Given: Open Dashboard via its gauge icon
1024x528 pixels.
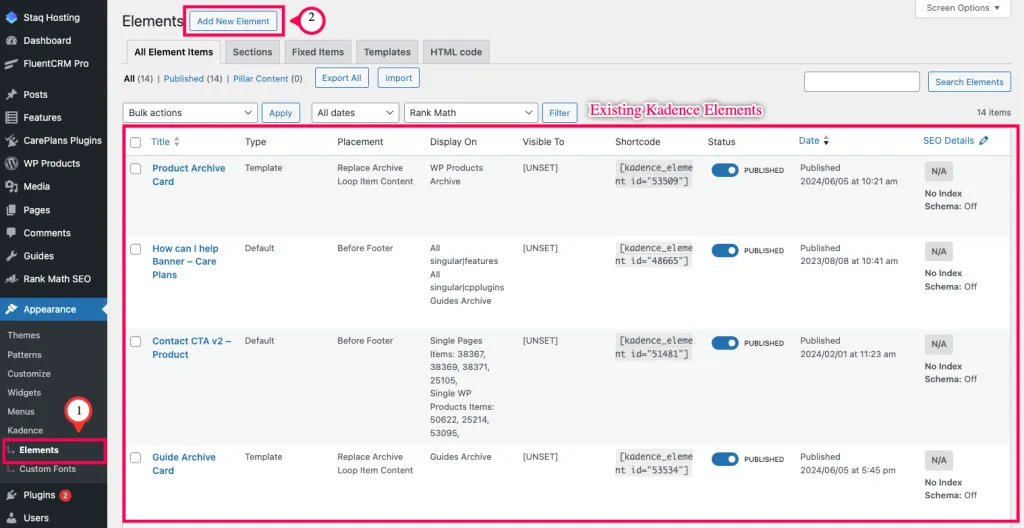Looking at the screenshot, I should 11,41.
